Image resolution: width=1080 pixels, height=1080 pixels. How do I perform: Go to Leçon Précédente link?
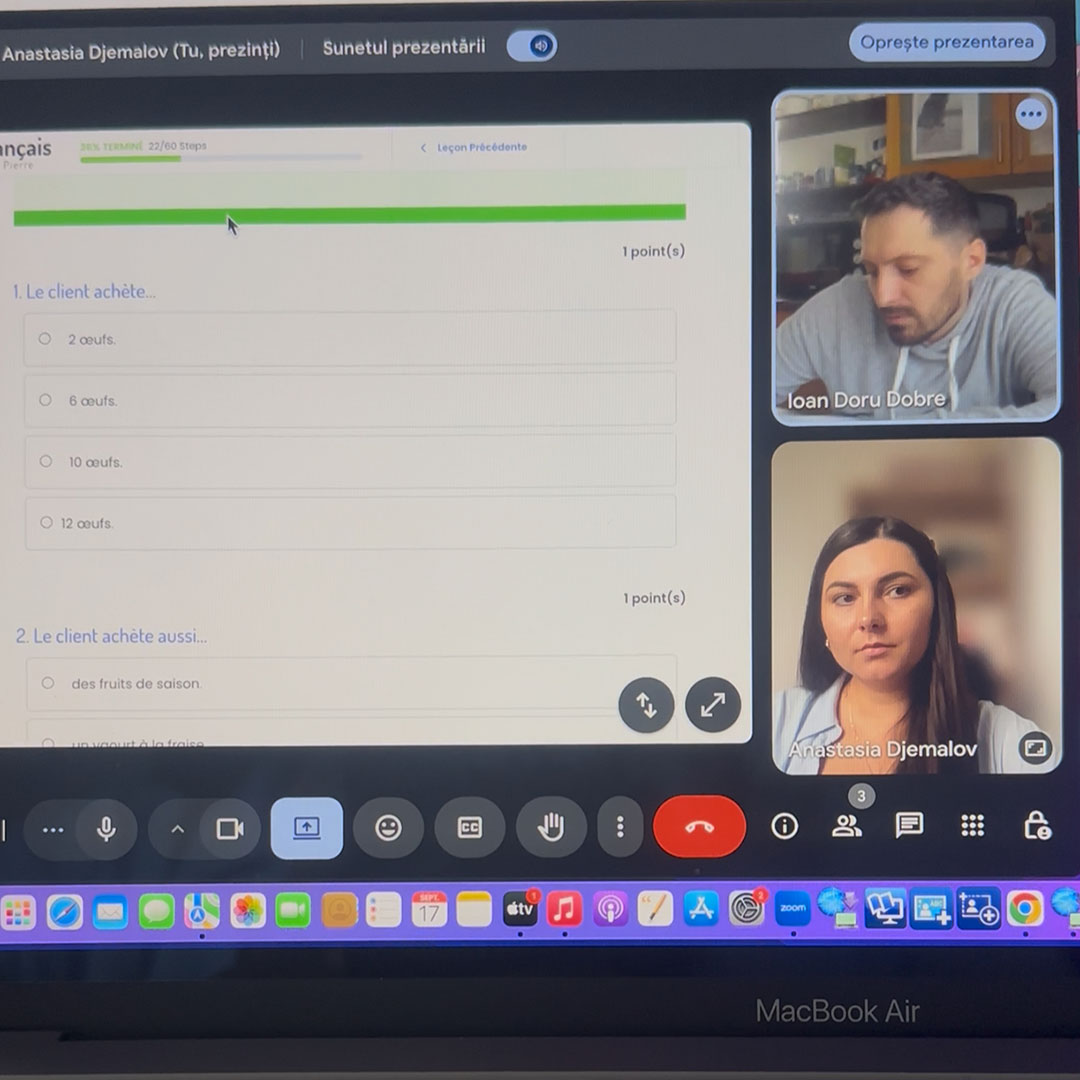click(x=474, y=148)
